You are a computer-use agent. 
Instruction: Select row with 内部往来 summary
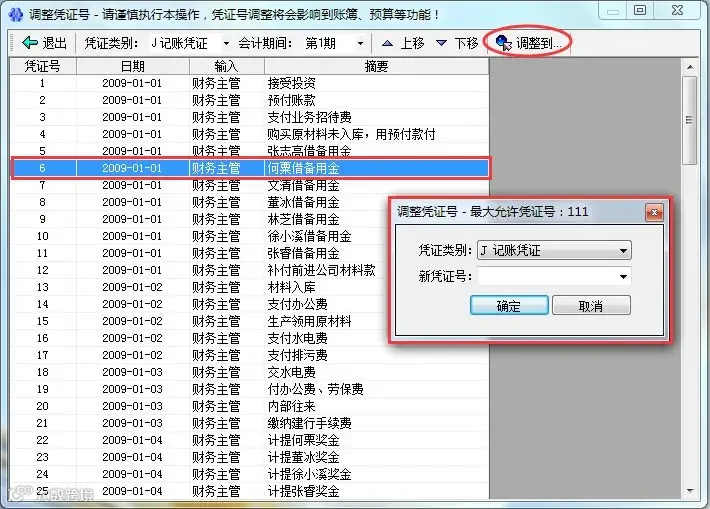[249, 406]
